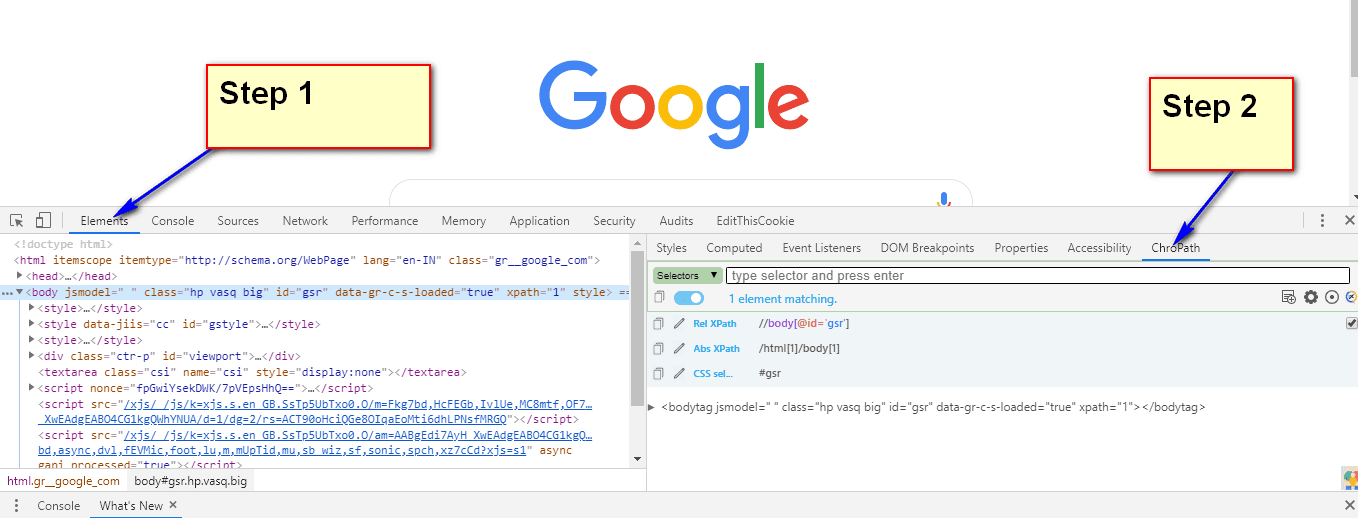Image resolution: width=1358 pixels, height=518 pixels.
Task: Open the Event Listeners sidebar tab
Action: [x=822, y=248]
